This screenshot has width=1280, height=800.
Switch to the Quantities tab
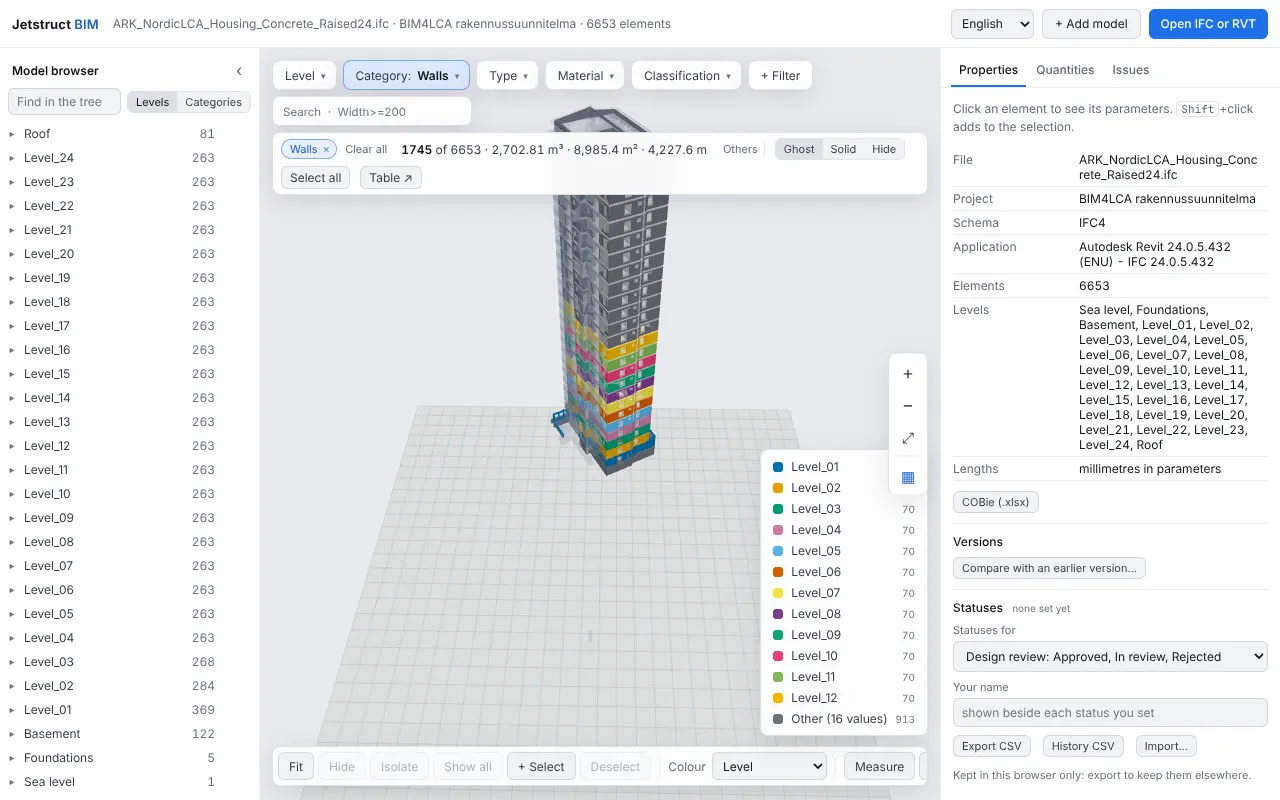(1065, 70)
